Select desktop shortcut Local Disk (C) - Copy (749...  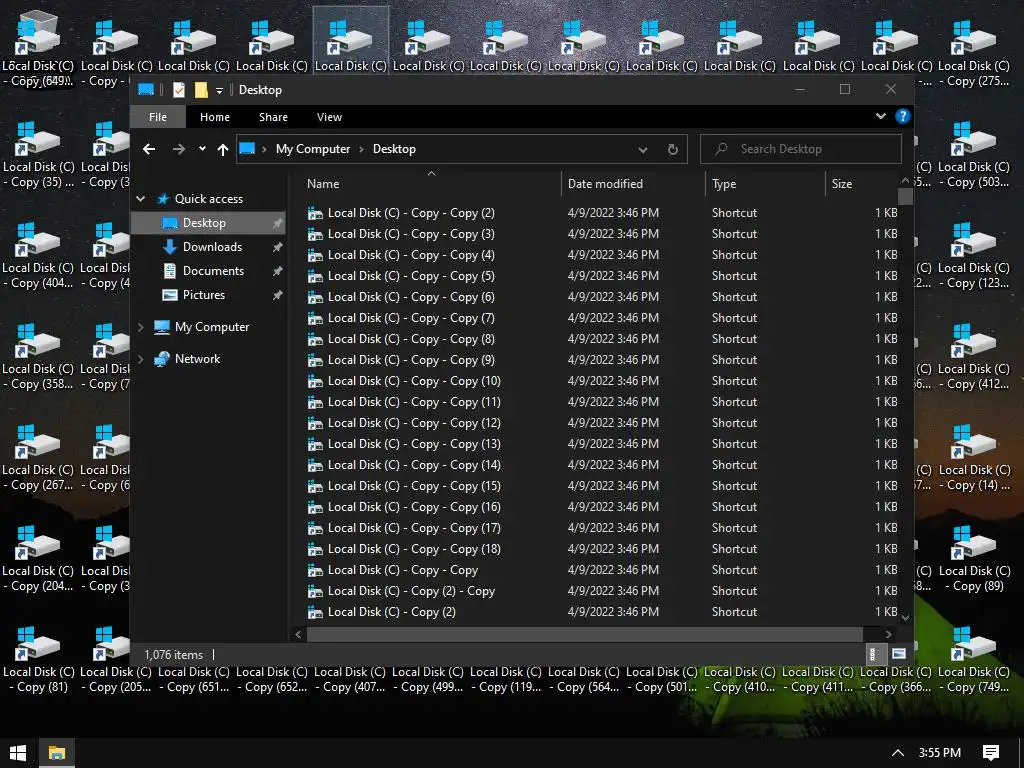coord(974,659)
